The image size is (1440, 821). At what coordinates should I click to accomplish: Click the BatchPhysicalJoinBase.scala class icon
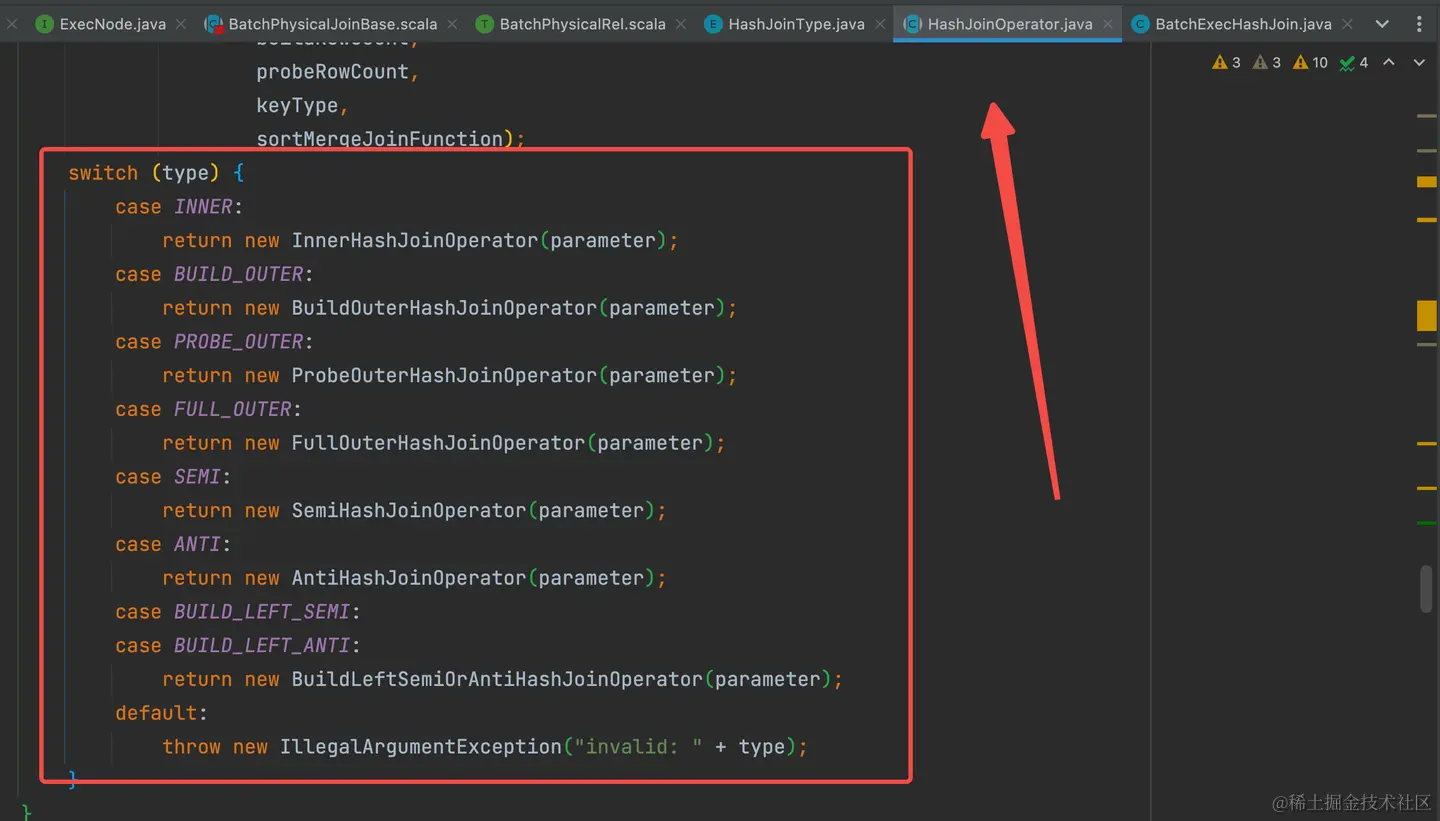point(213,24)
